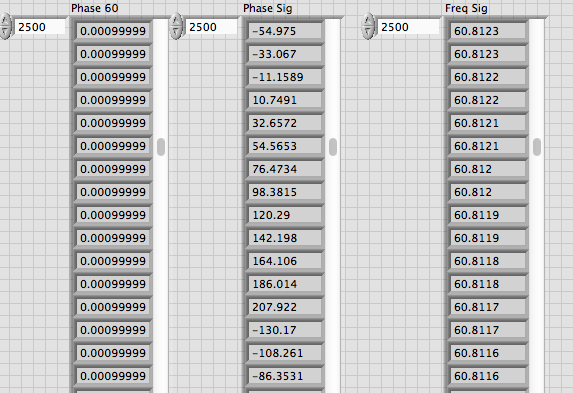The width and height of the screenshot is (573, 393).
Task: Select the Phase Sig cell 120.29
Action: coord(285,215)
